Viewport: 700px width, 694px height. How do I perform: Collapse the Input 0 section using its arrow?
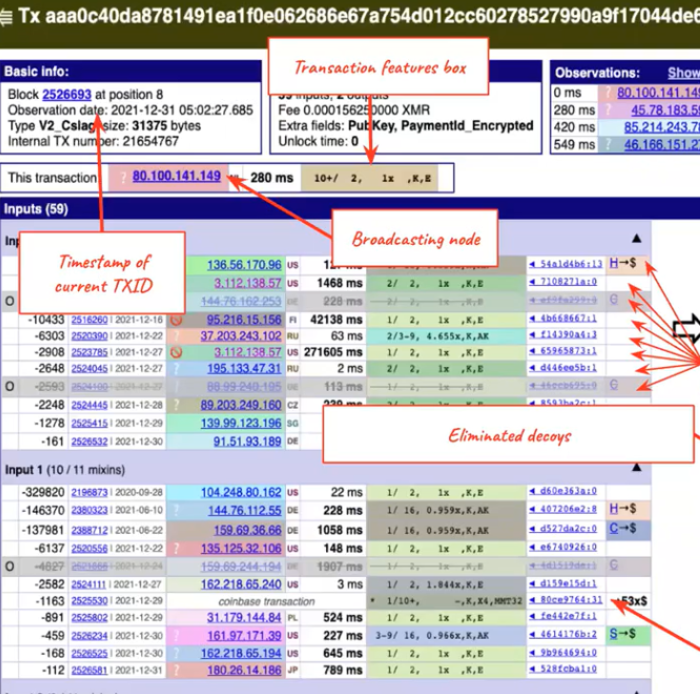(636, 239)
